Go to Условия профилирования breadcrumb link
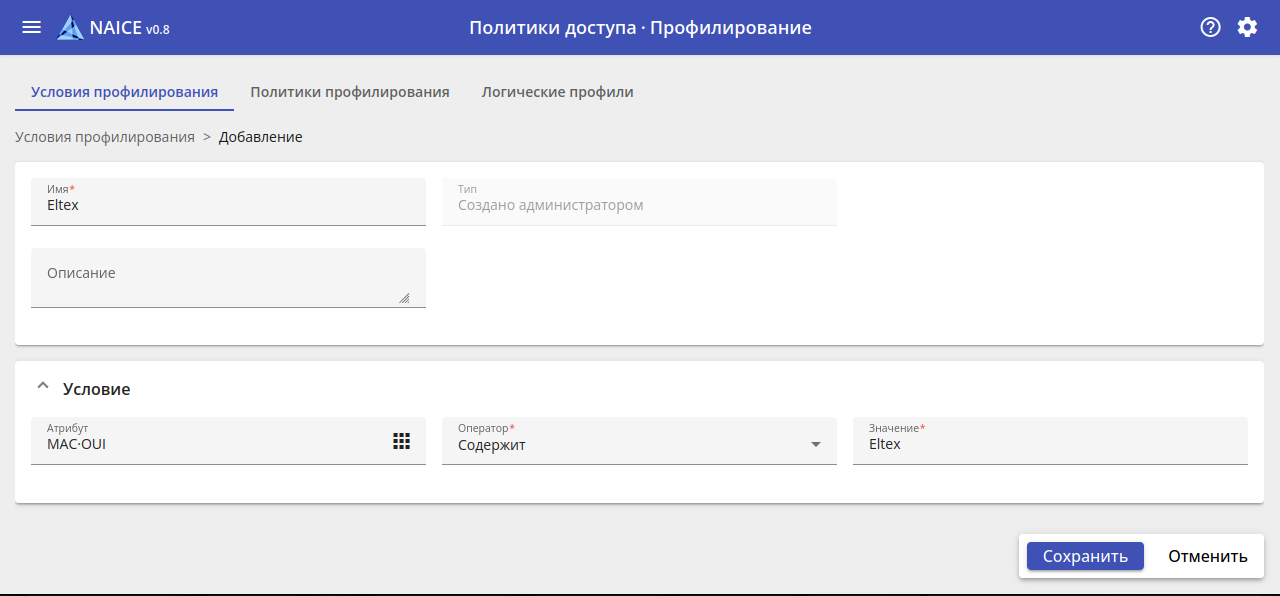Screen dimensions: 1280x596 pos(105,137)
